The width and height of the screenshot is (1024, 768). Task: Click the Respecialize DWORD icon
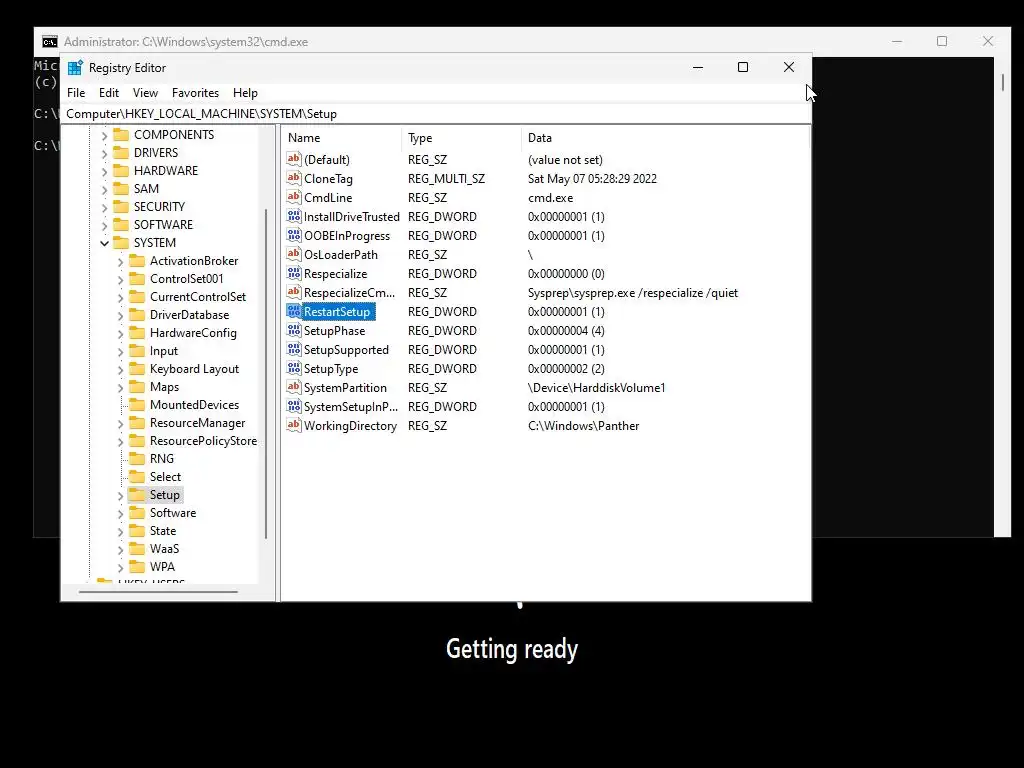point(294,273)
